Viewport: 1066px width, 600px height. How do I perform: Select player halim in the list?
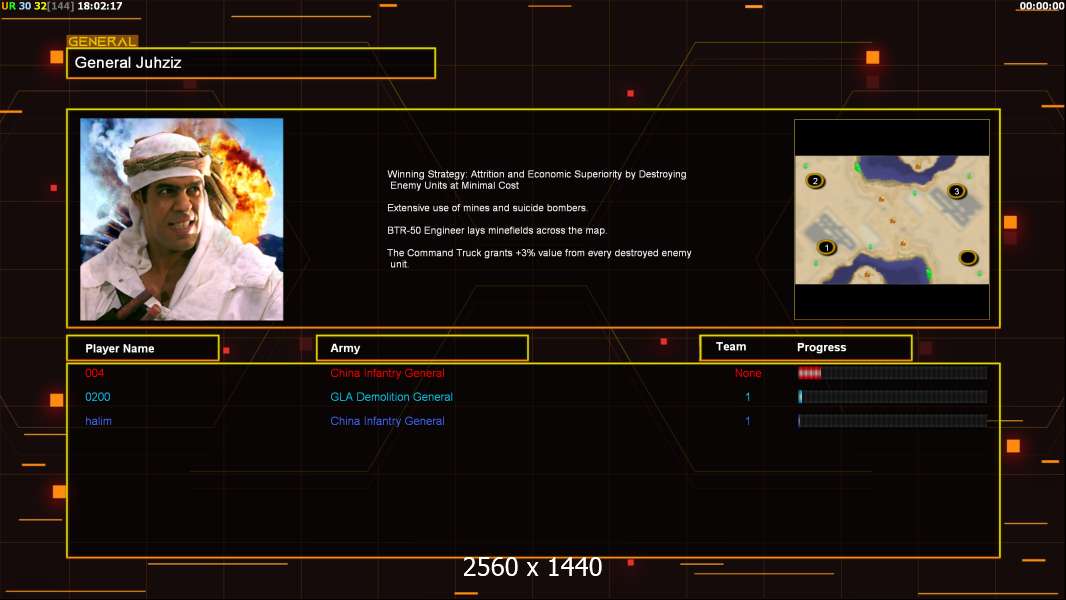click(x=99, y=421)
